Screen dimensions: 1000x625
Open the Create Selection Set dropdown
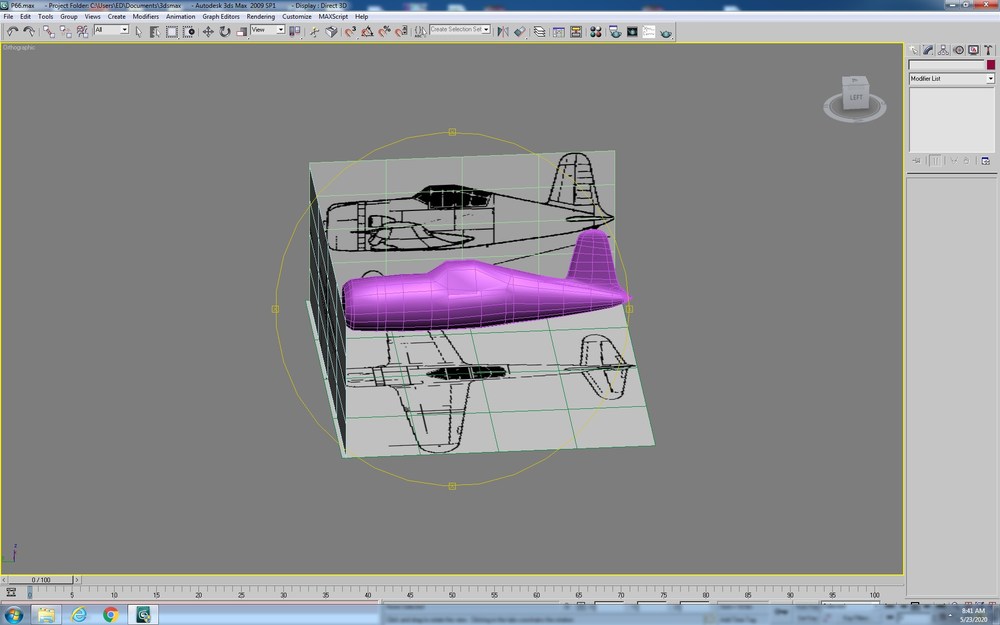click(x=460, y=29)
